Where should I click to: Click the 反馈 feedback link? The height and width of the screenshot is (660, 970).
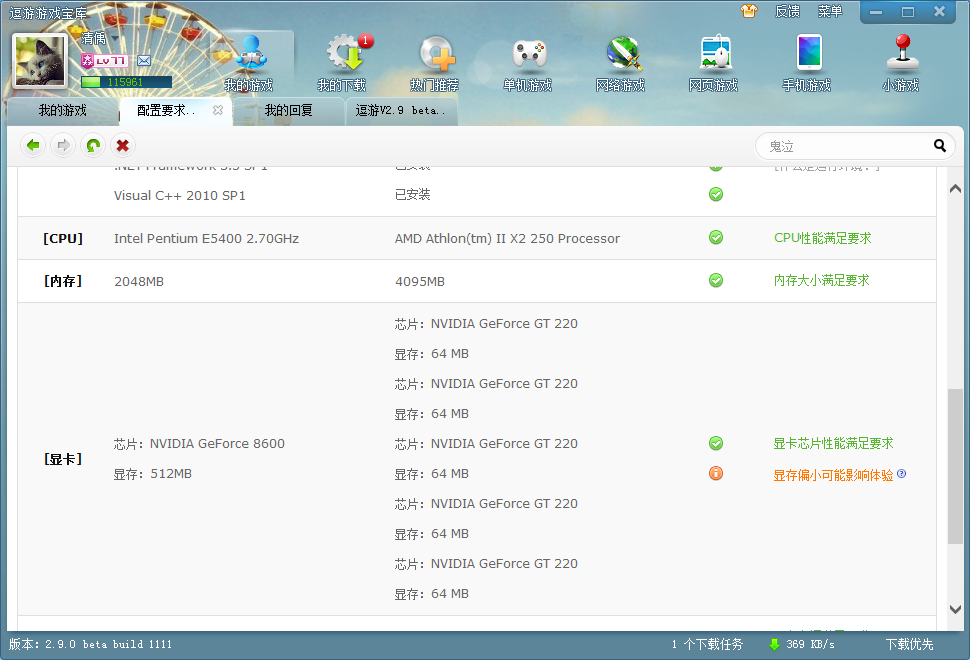(788, 11)
